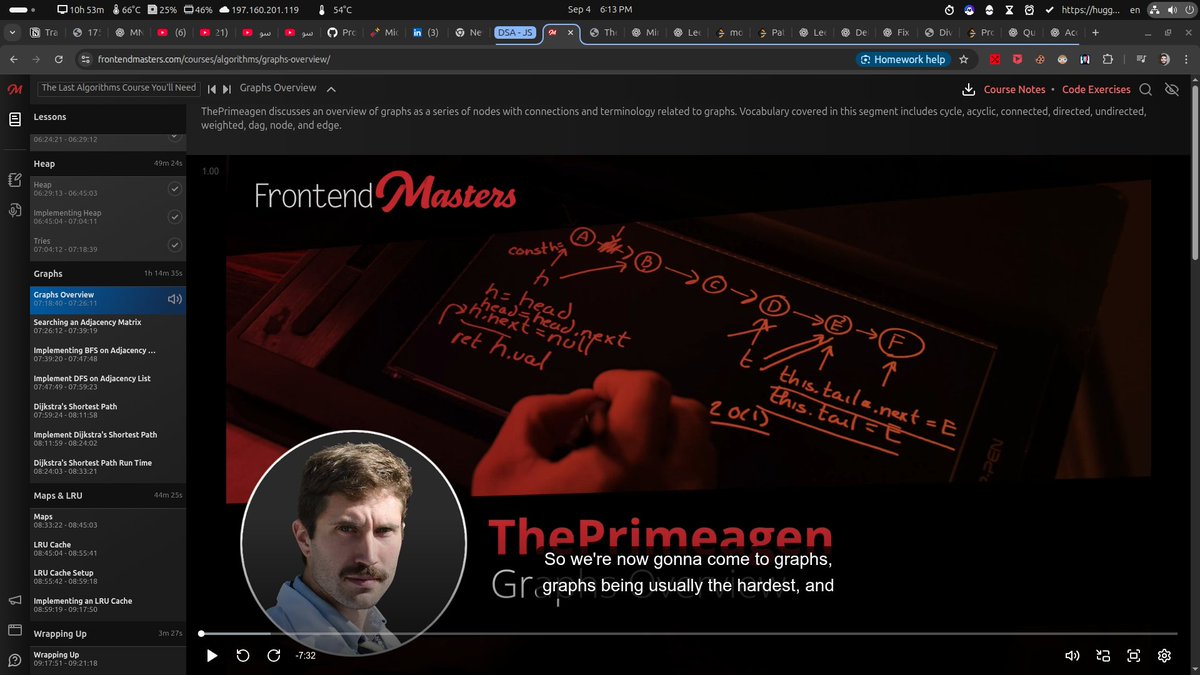Mute the video player volume

[1072, 656]
